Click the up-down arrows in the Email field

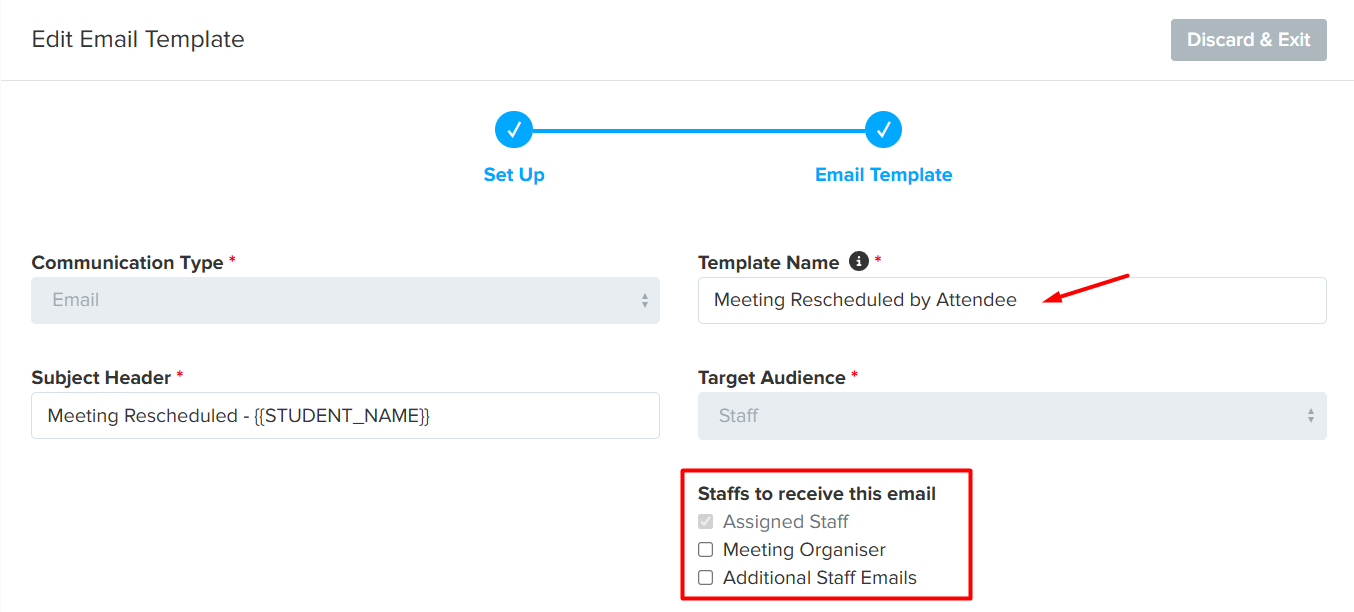(x=645, y=300)
